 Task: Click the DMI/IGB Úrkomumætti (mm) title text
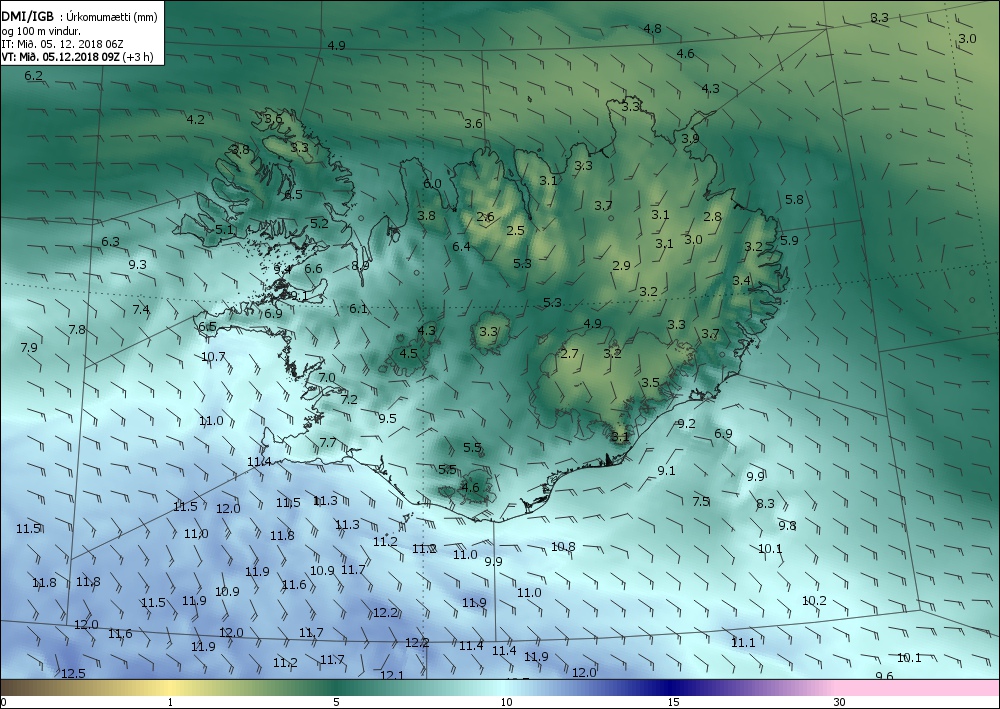[80, 17]
